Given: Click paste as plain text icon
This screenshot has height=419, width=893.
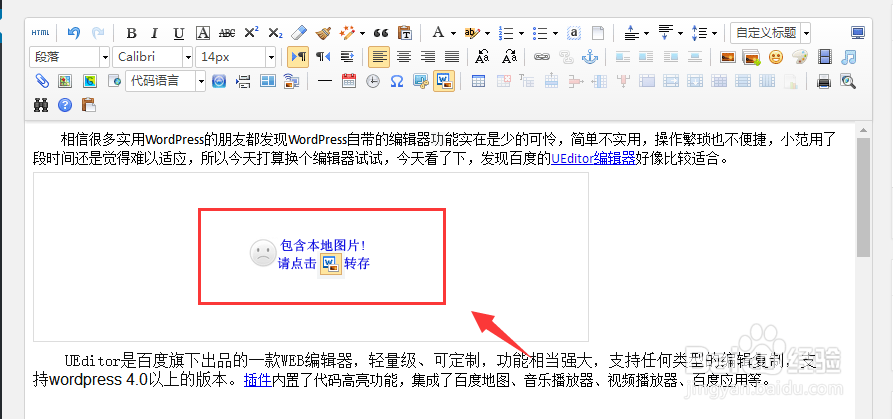Looking at the screenshot, I should pos(404,33).
